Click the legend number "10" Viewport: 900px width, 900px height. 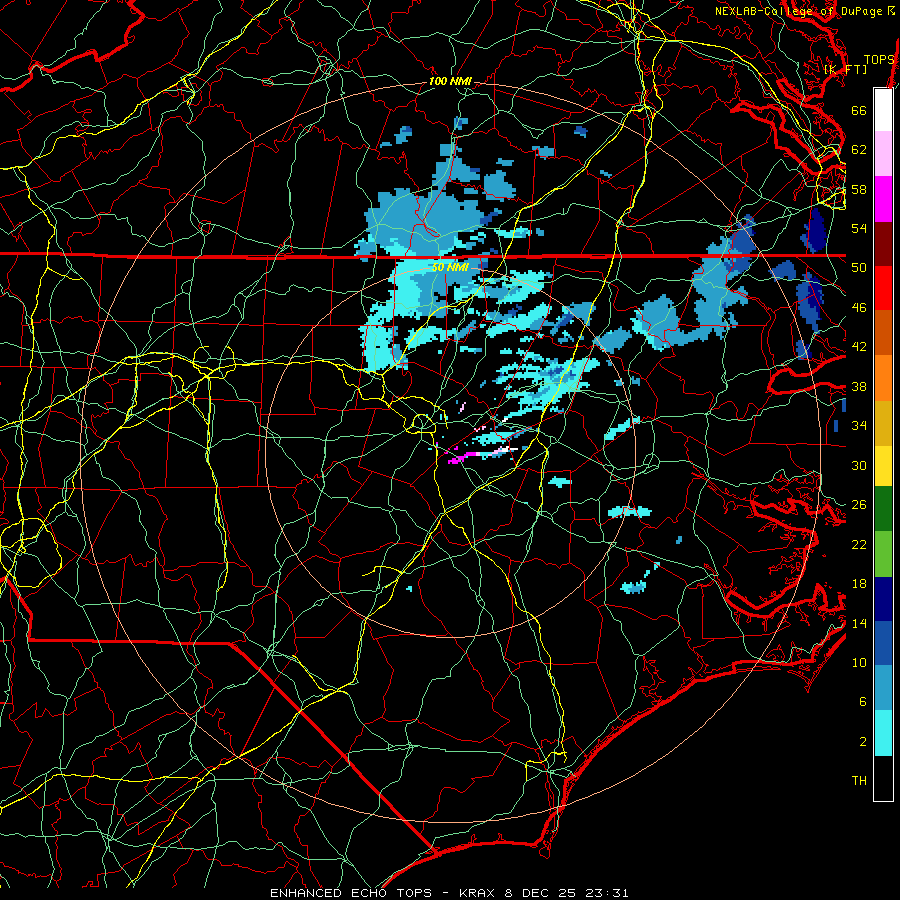(x=859, y=662)
